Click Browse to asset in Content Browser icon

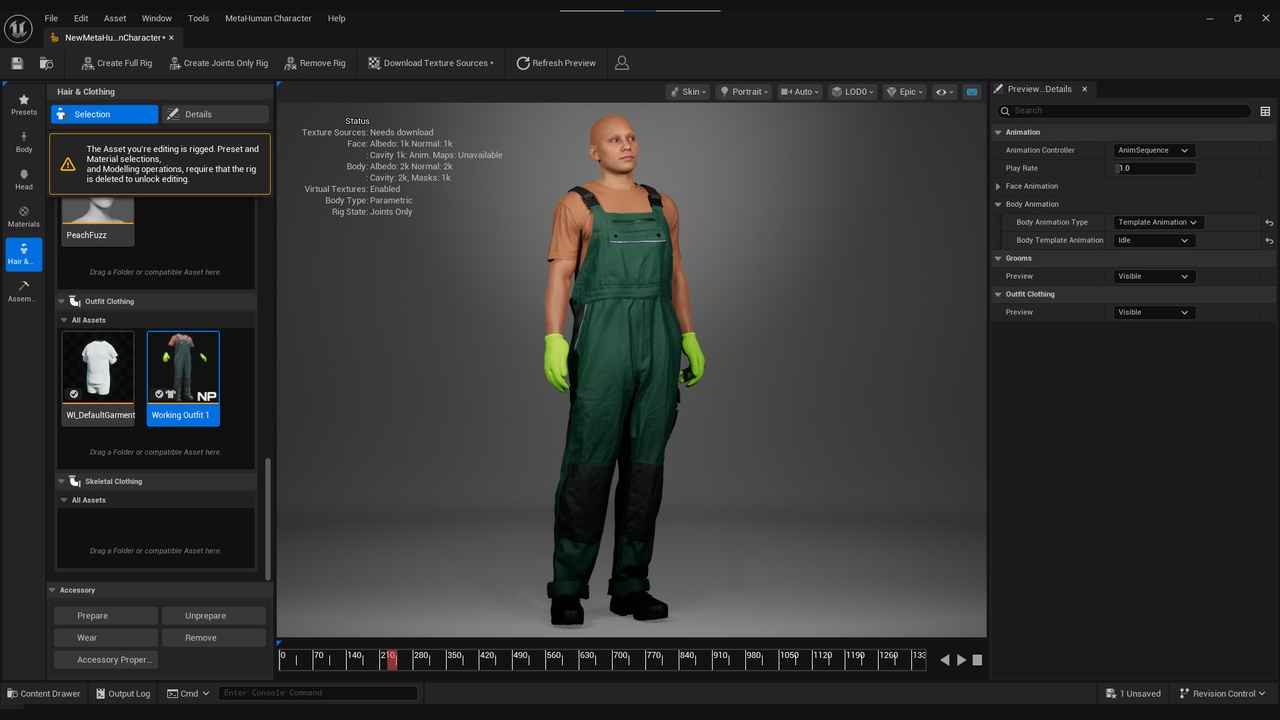coord(46,63)
